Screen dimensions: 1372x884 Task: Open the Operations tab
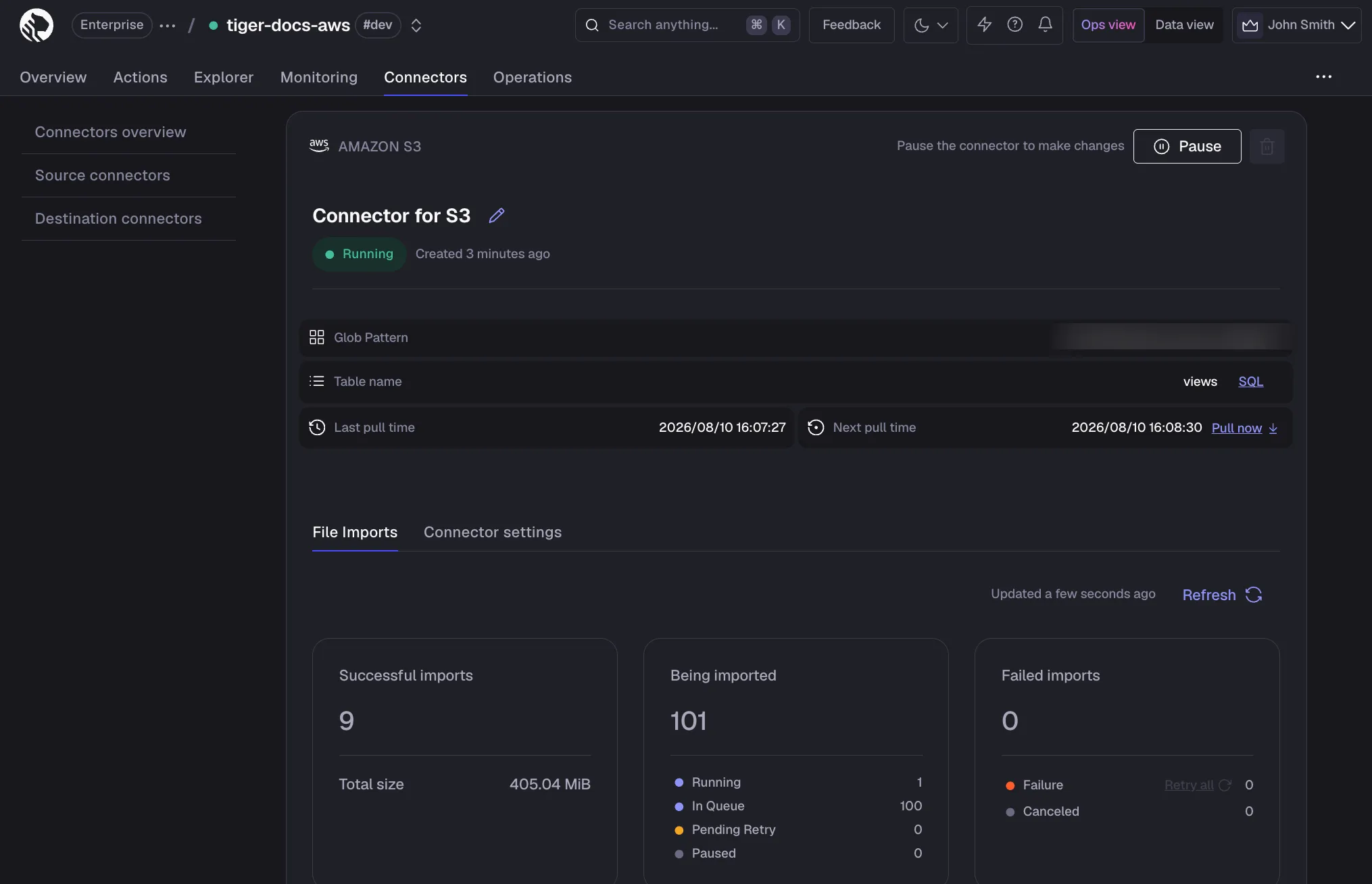[x=533, y=78]
